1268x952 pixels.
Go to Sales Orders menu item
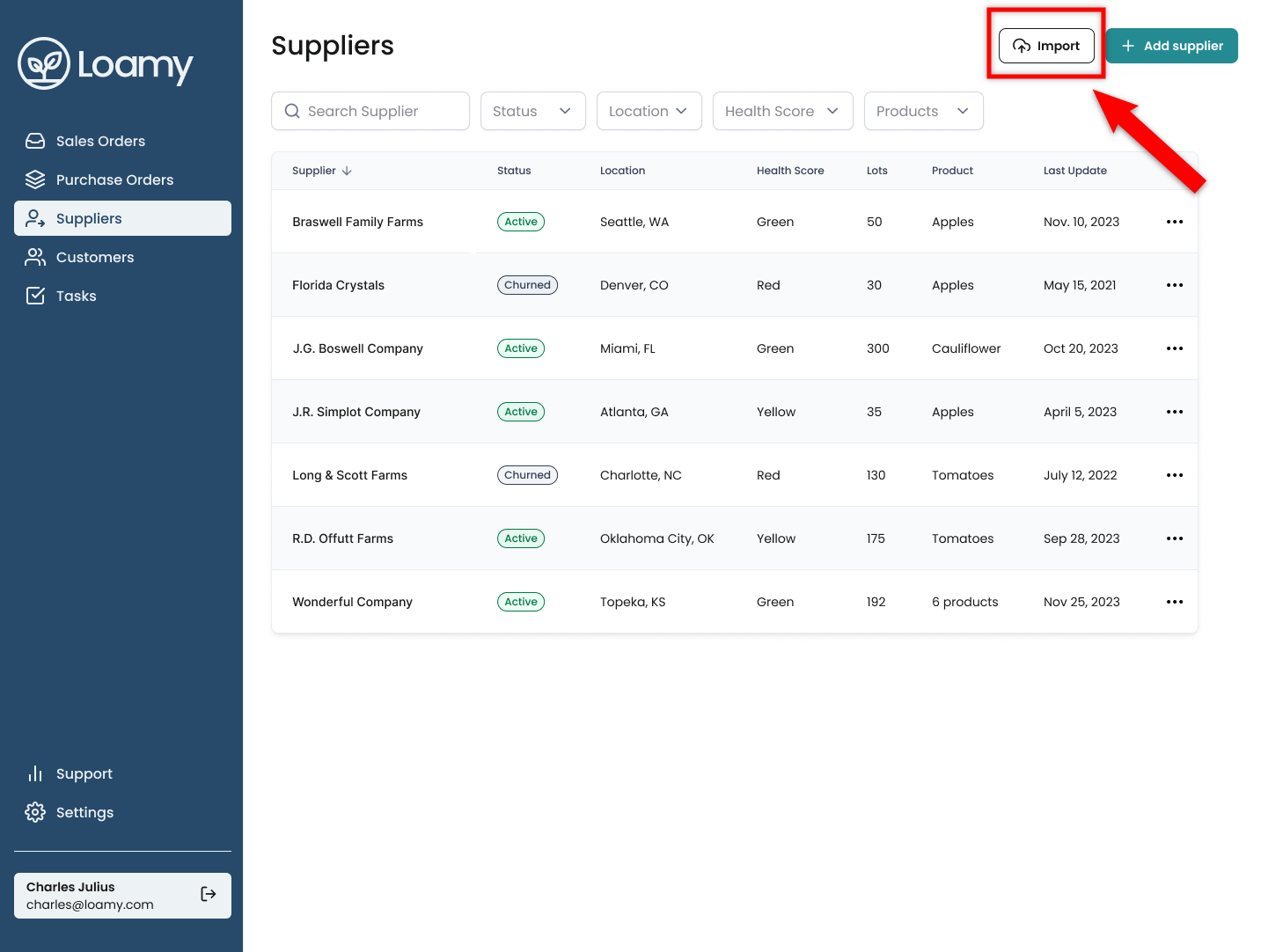tap(122, 141)
